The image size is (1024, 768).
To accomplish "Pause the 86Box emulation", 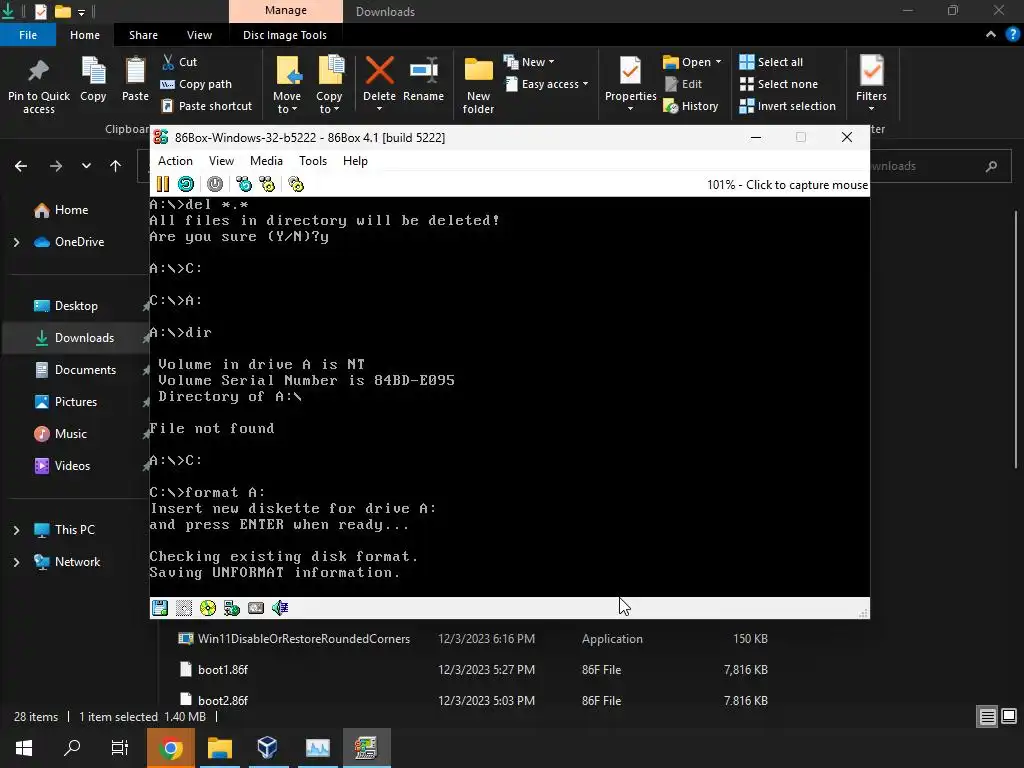I will click(x=163, y=185).
